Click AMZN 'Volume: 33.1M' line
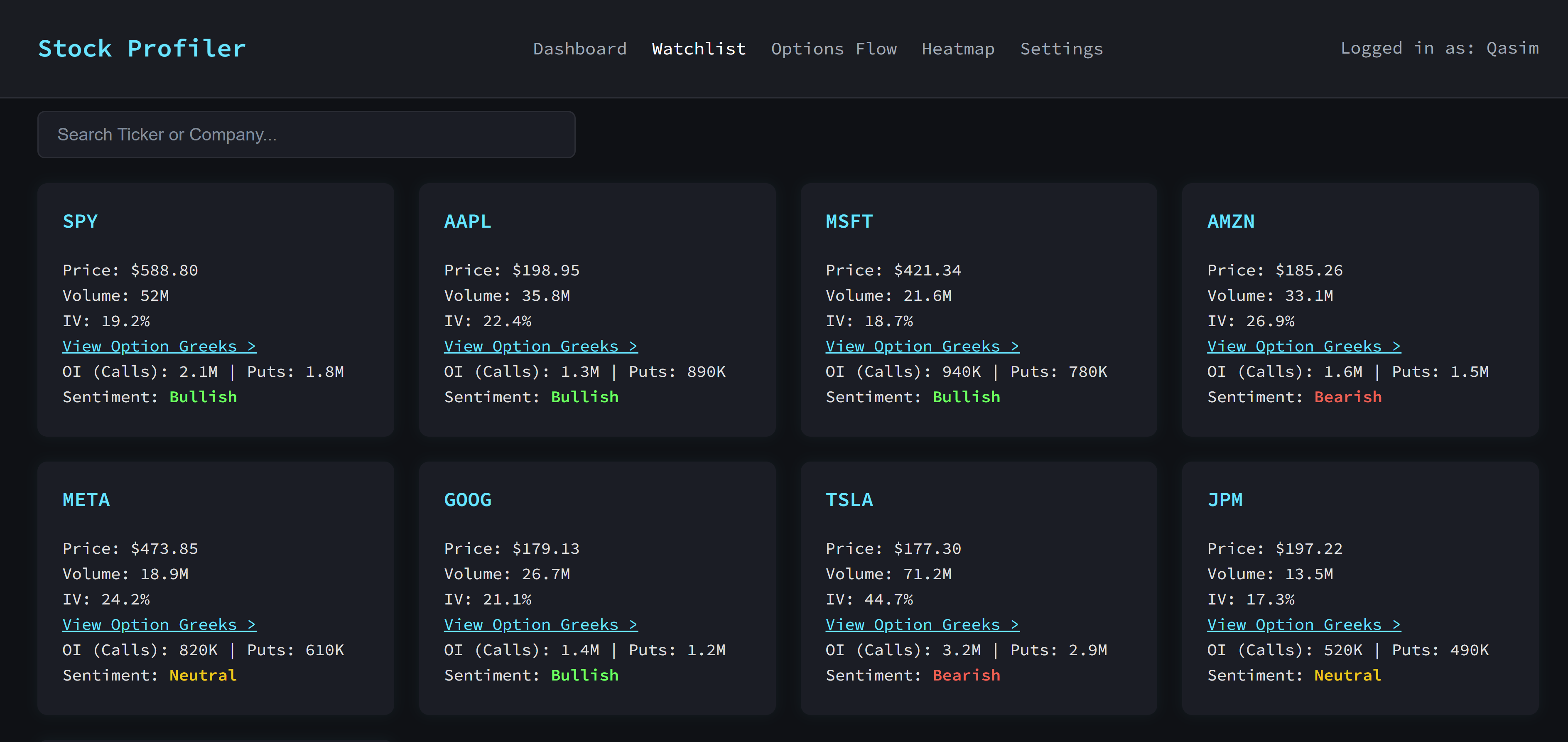The width and height of the screenshot is (1568, 742). [x=1270, y=296]
